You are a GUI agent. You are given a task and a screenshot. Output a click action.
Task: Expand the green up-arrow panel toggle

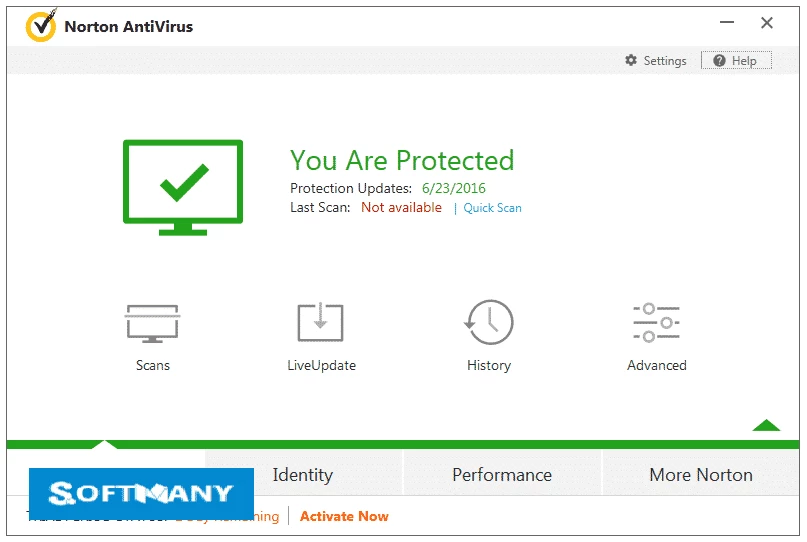(766, 425)
